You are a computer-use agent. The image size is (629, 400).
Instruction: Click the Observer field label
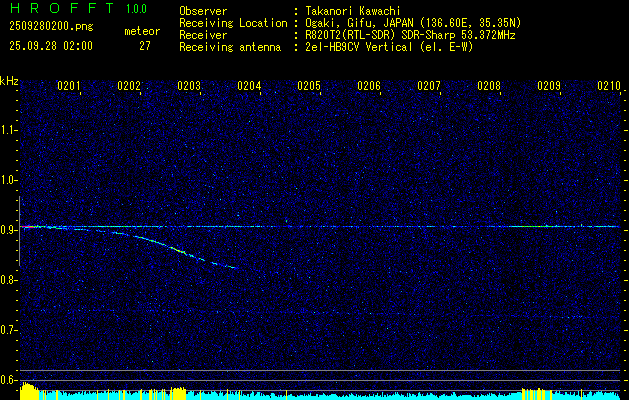(203, 11)
